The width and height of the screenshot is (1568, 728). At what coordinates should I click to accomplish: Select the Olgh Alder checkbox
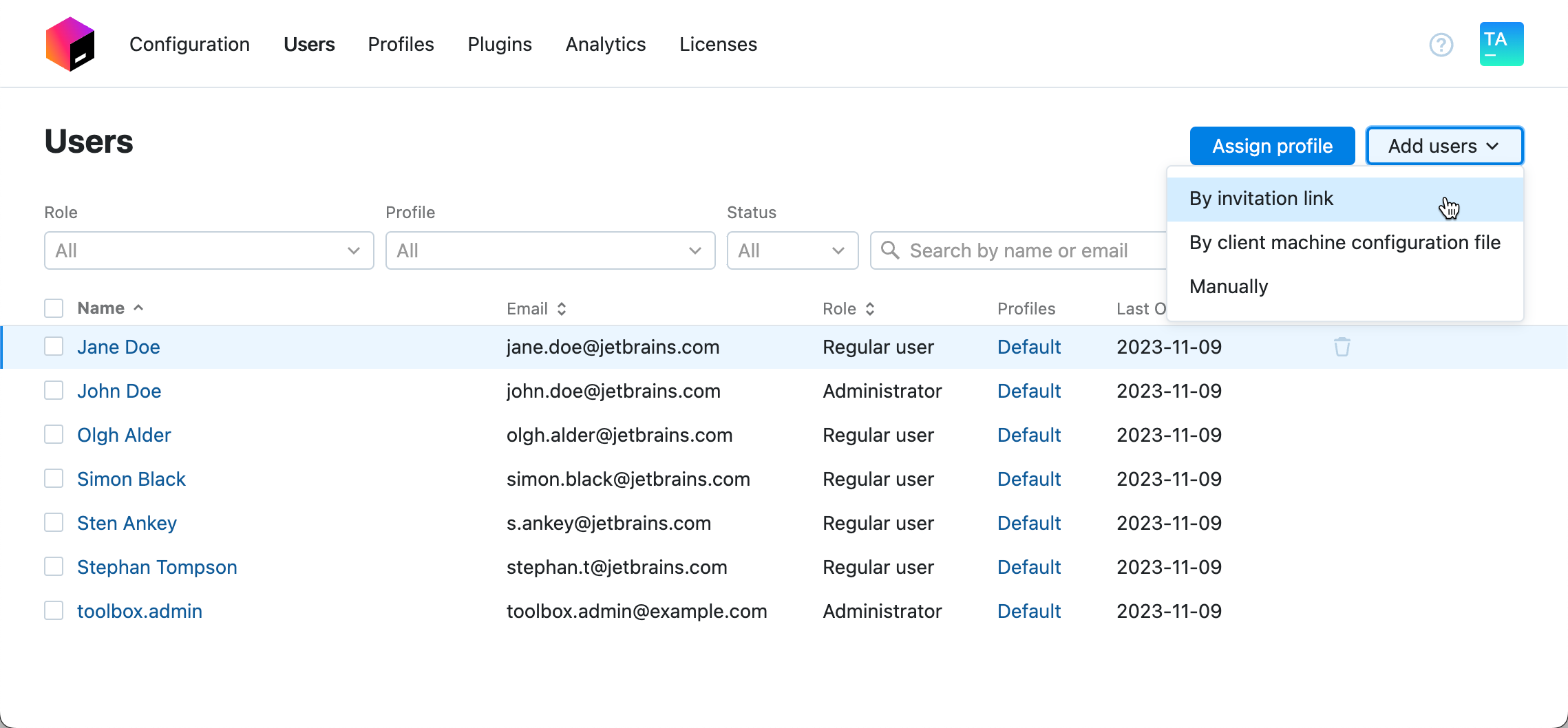(x=54, y=434)
